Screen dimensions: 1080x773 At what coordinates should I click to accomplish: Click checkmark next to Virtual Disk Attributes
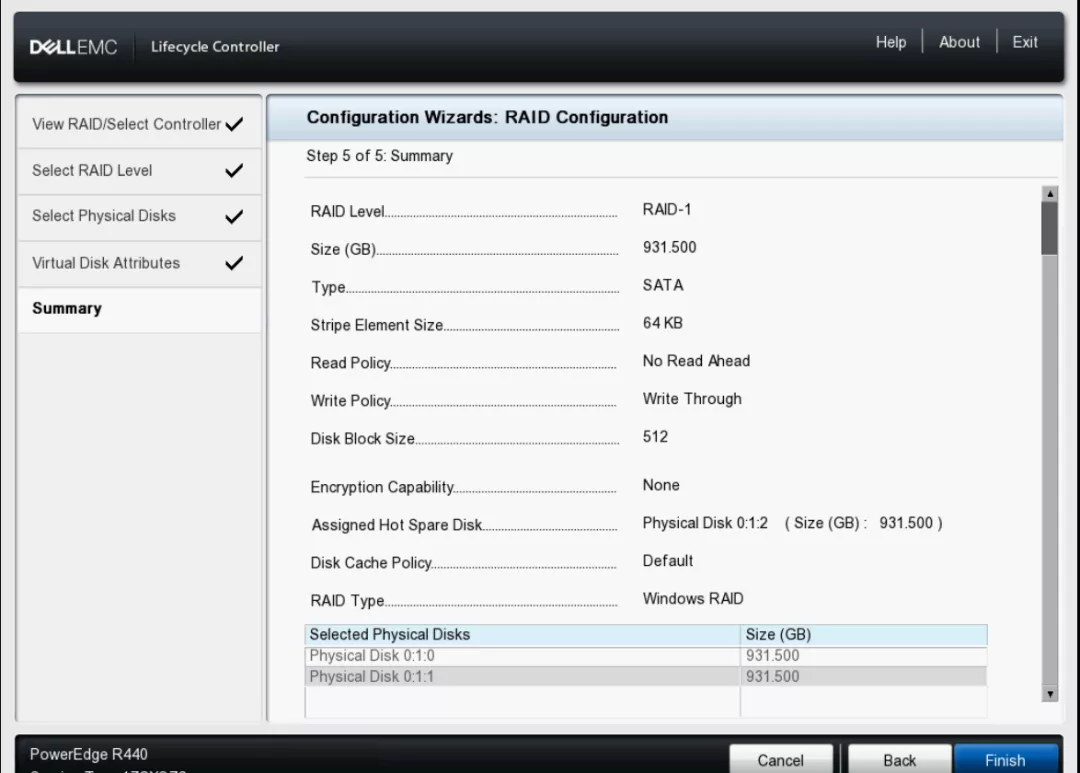click(x=234, y=264)
